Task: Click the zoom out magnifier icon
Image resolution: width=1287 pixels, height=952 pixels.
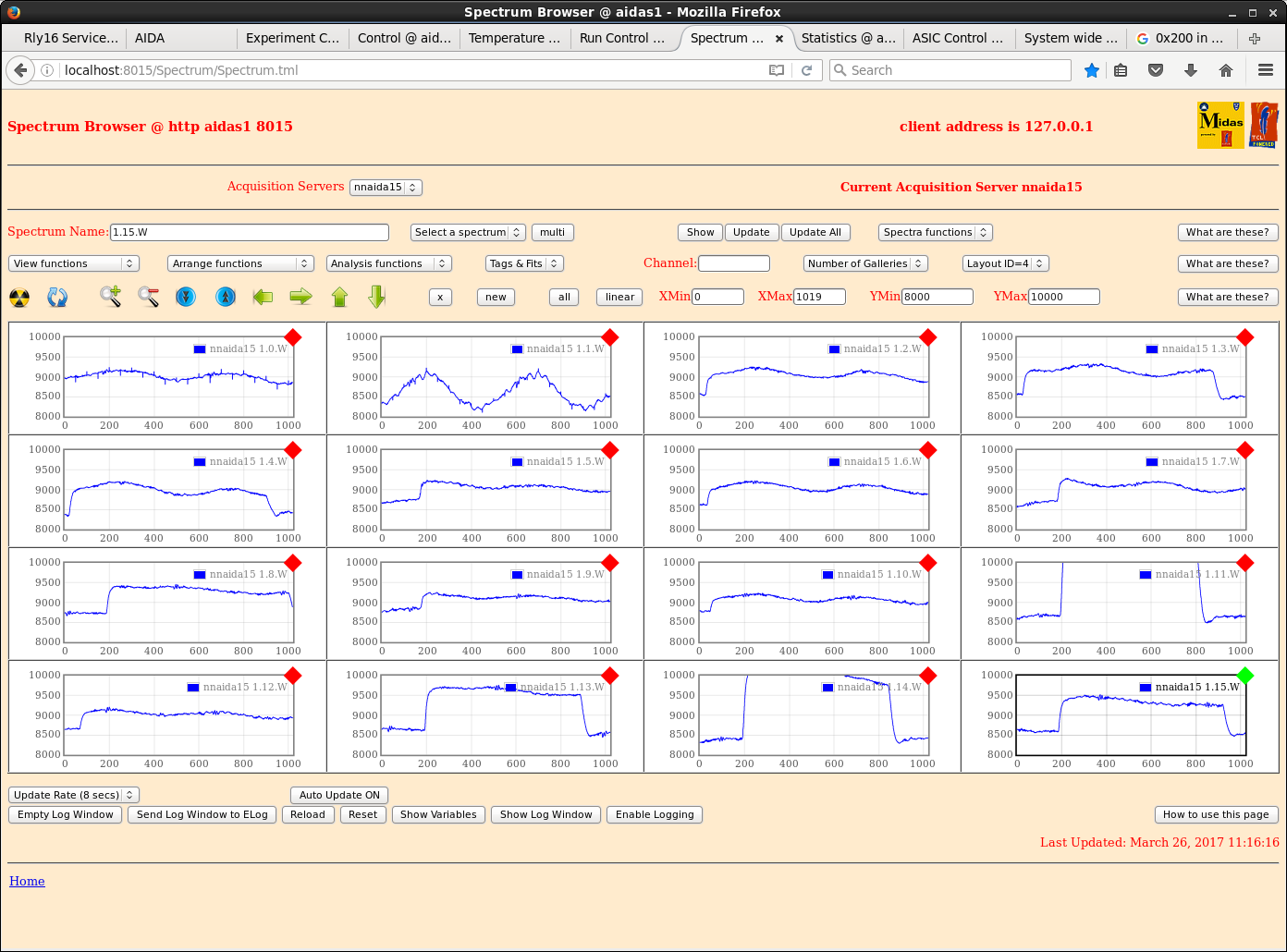Action: click(148, 297)
